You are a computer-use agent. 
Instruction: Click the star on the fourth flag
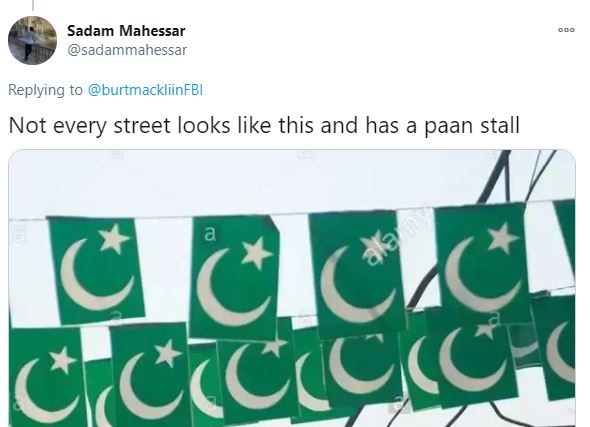[503, 237]
